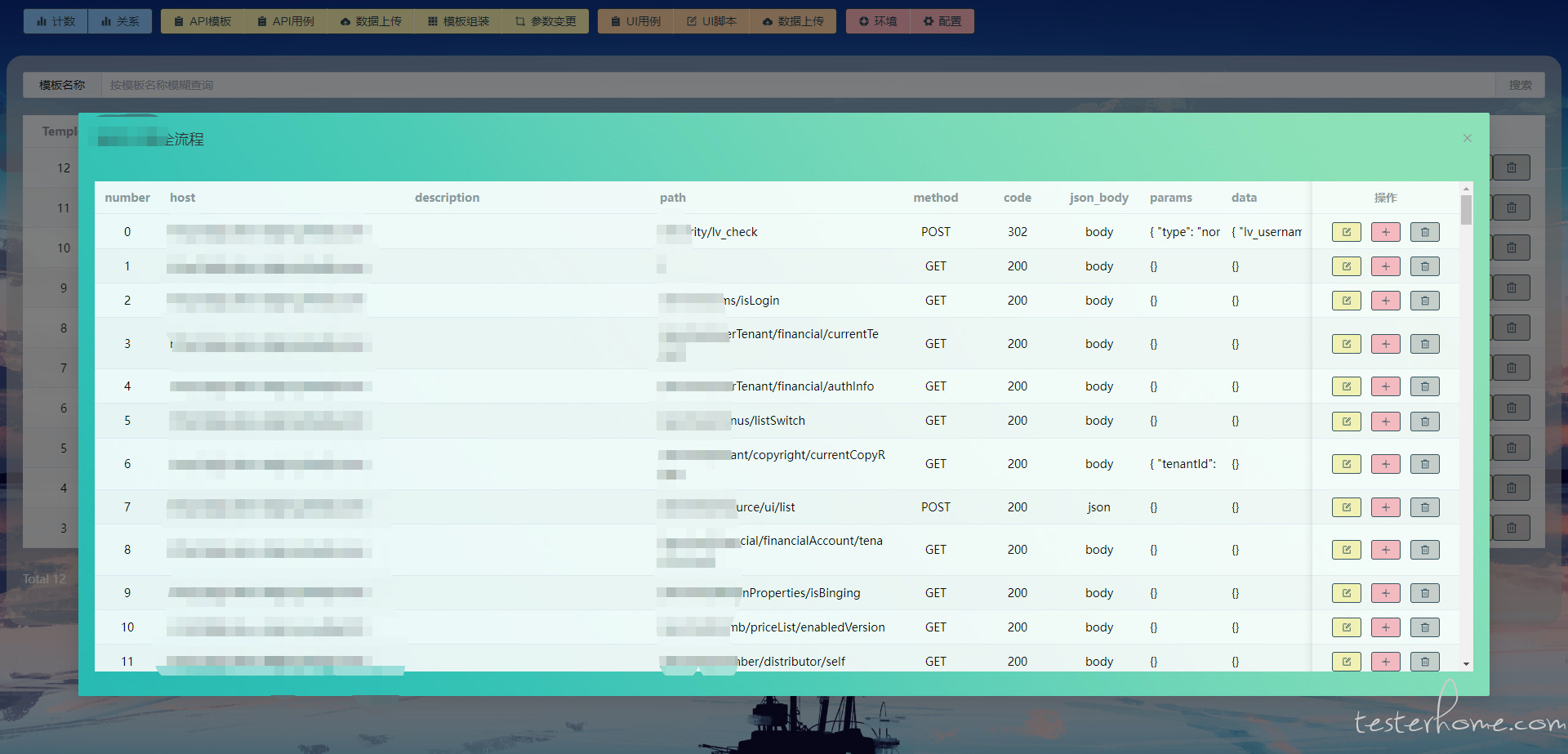Open 数据上传 in UI group
Image resolution: width=1568 pixels, height=754 pixels.
[793, 21]
